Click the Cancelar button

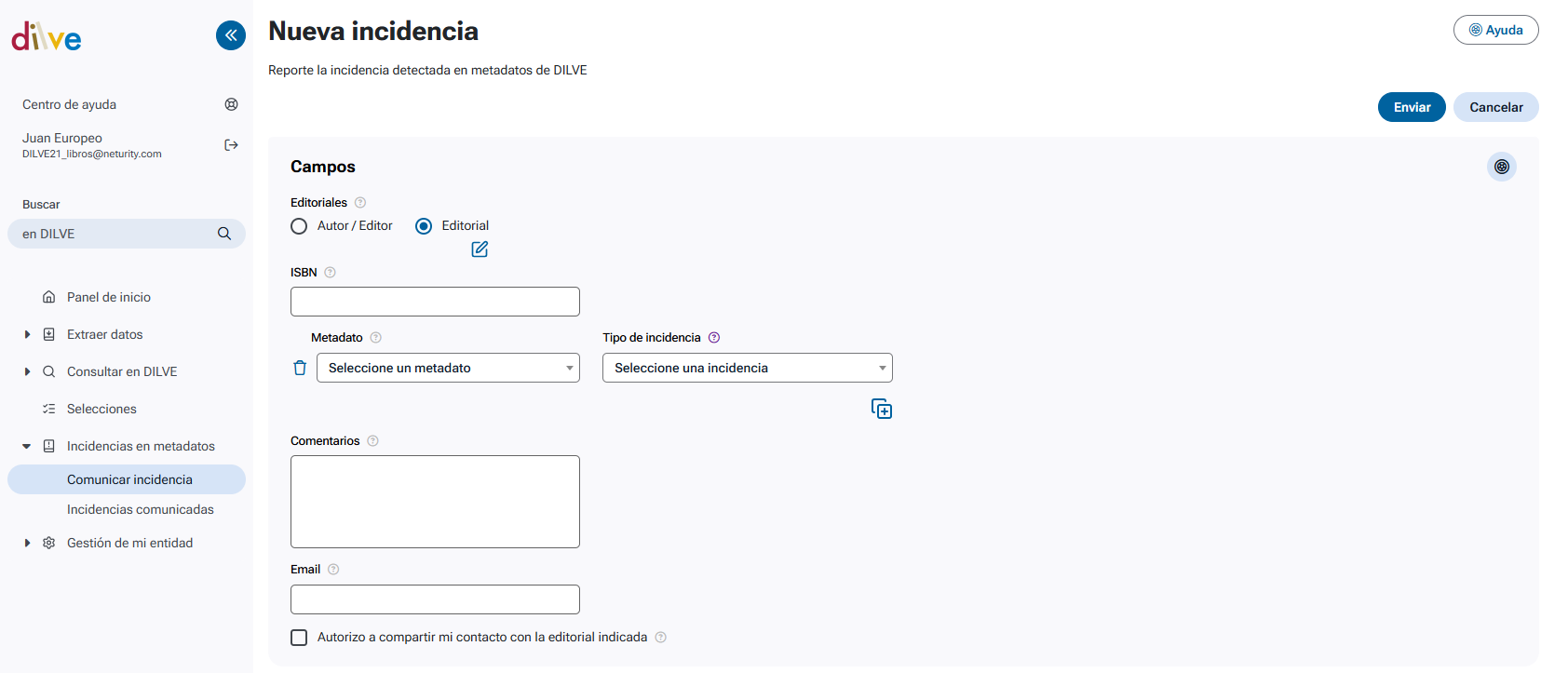click(x=1495, y=107)
